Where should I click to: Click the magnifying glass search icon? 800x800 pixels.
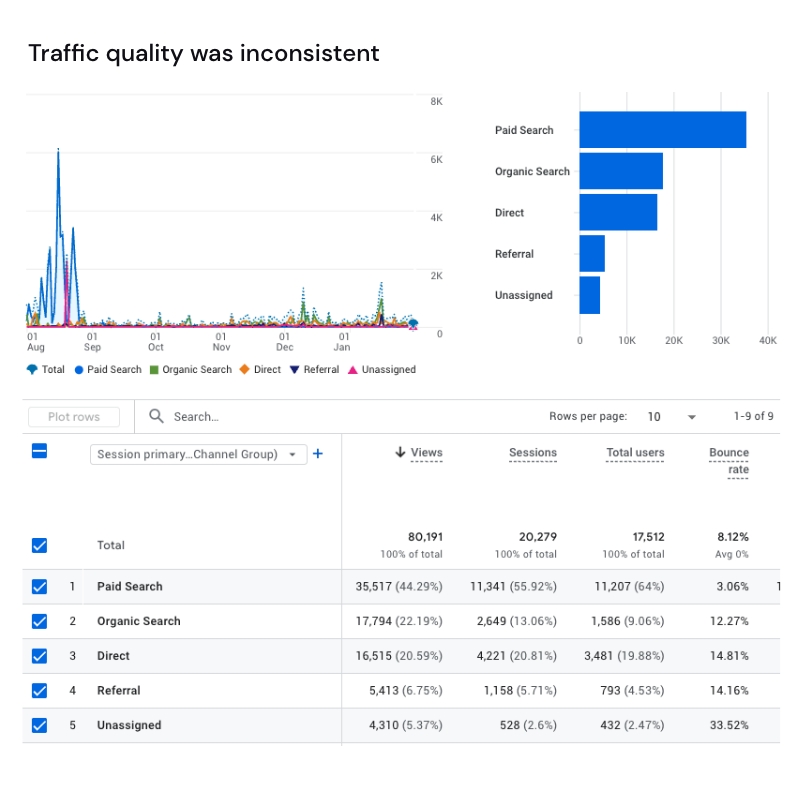click(155, 416)
